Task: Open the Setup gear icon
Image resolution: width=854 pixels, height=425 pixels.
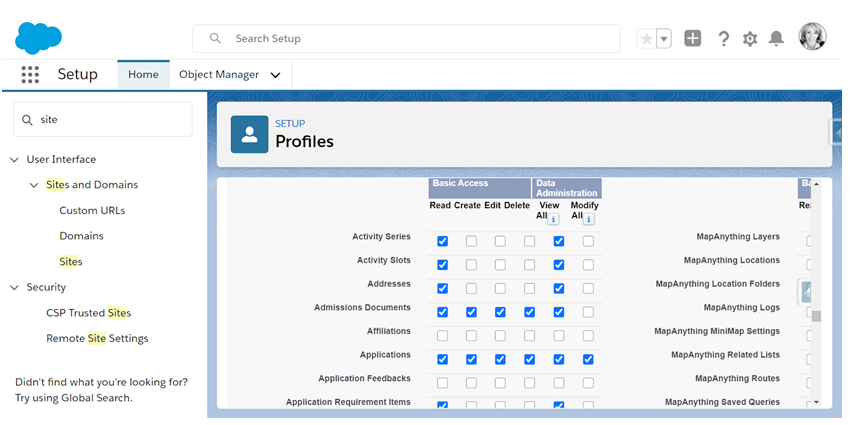Action: point(750,39)
